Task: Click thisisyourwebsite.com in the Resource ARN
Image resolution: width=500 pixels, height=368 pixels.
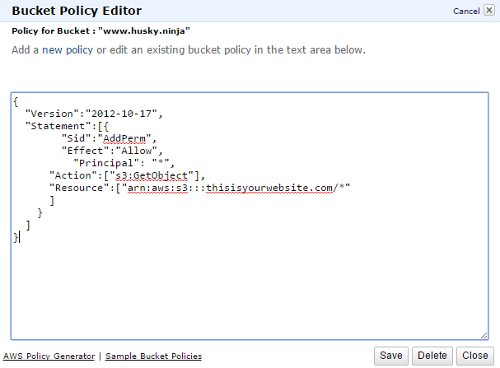Action: point(269,188)
